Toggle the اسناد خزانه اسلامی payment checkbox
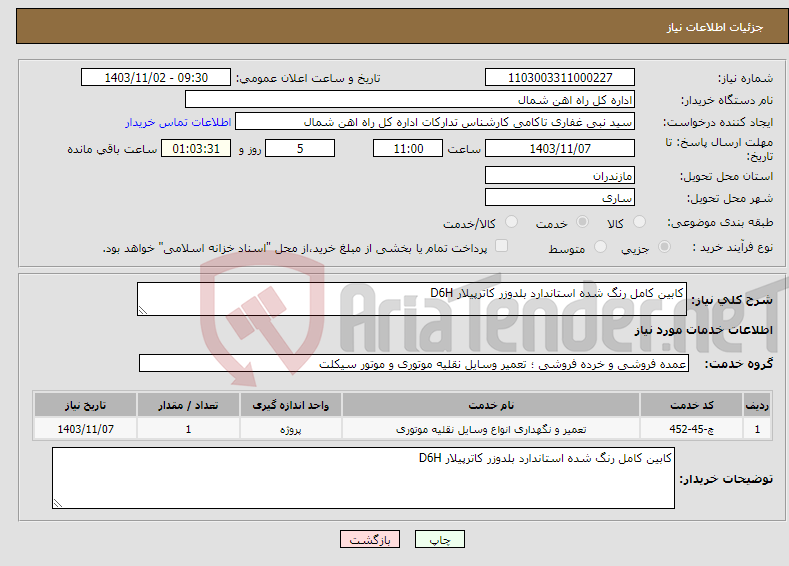 501,246
